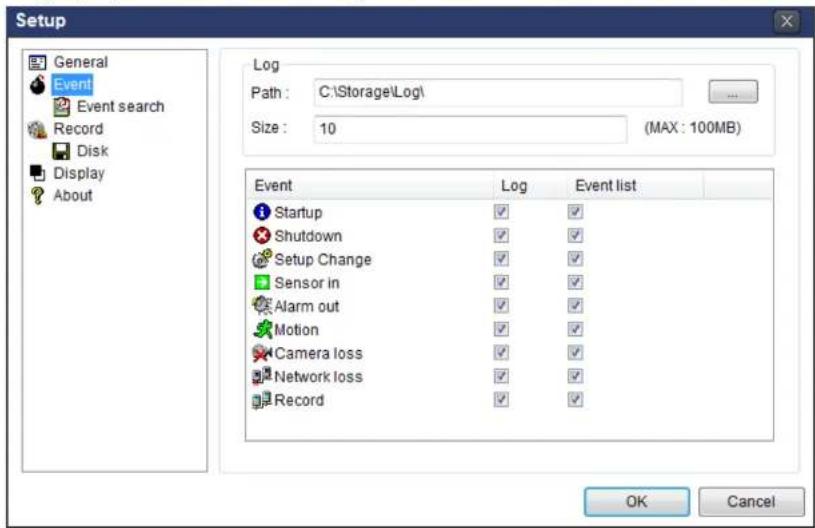The height and width of the screenshot is (528, 815).
Task: Click the Event list column header
Action: [x=635, y=186]
